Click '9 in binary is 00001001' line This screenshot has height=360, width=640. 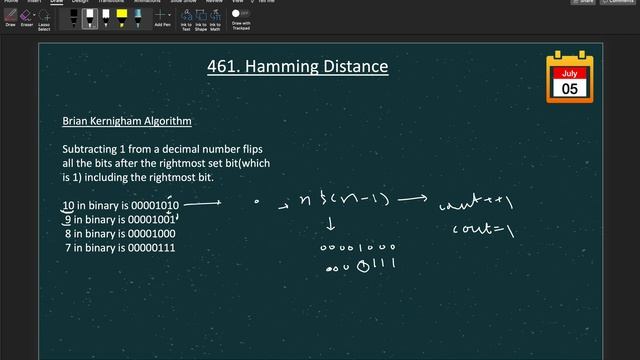[x=120, y=220]
